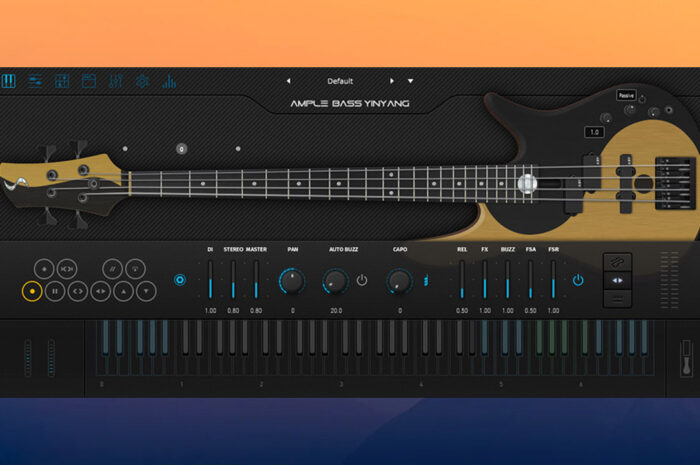
Task: Go to the next preset arrow
Action: pos(392,81)
